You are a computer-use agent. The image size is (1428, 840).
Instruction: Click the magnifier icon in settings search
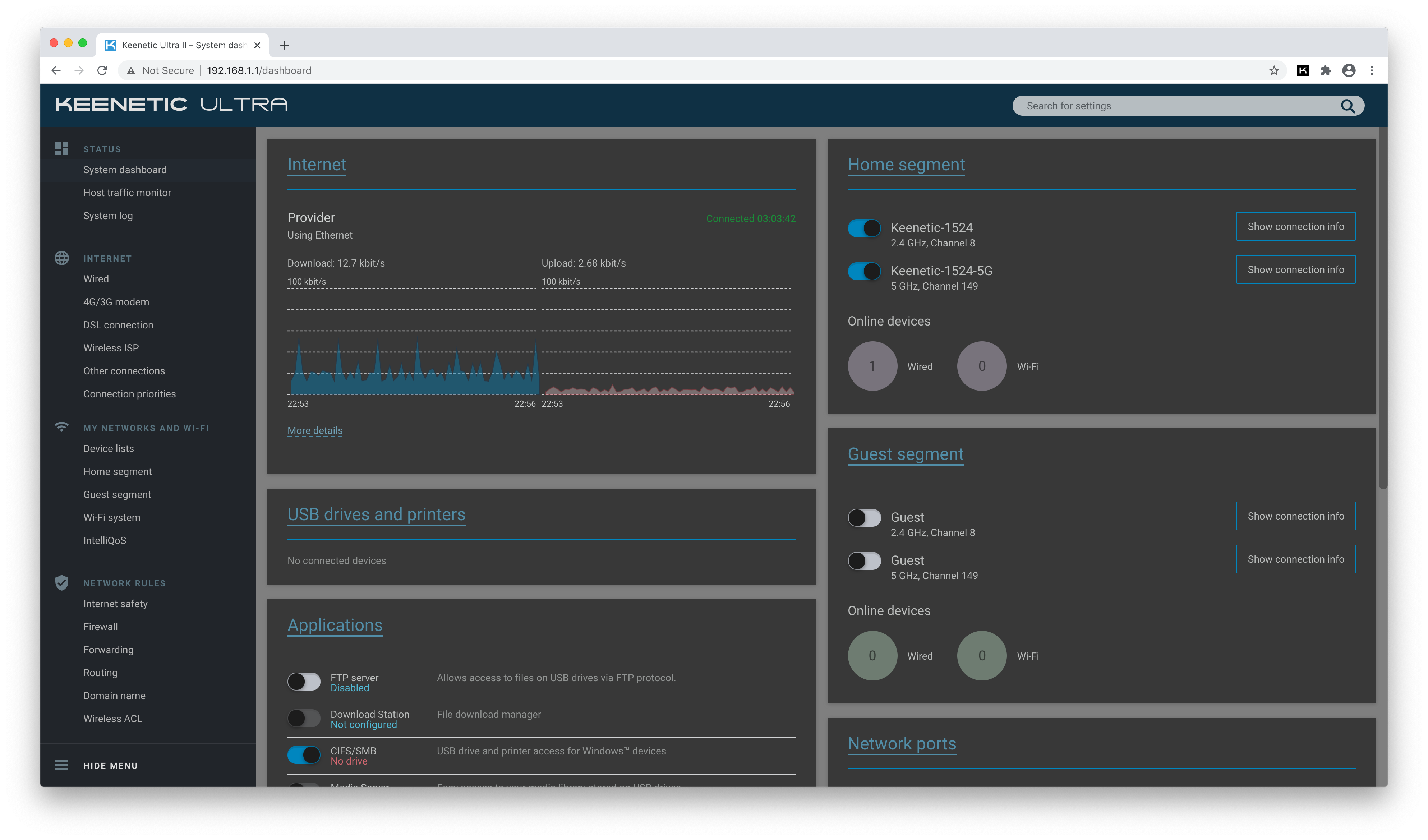(x=1348, y=106)
